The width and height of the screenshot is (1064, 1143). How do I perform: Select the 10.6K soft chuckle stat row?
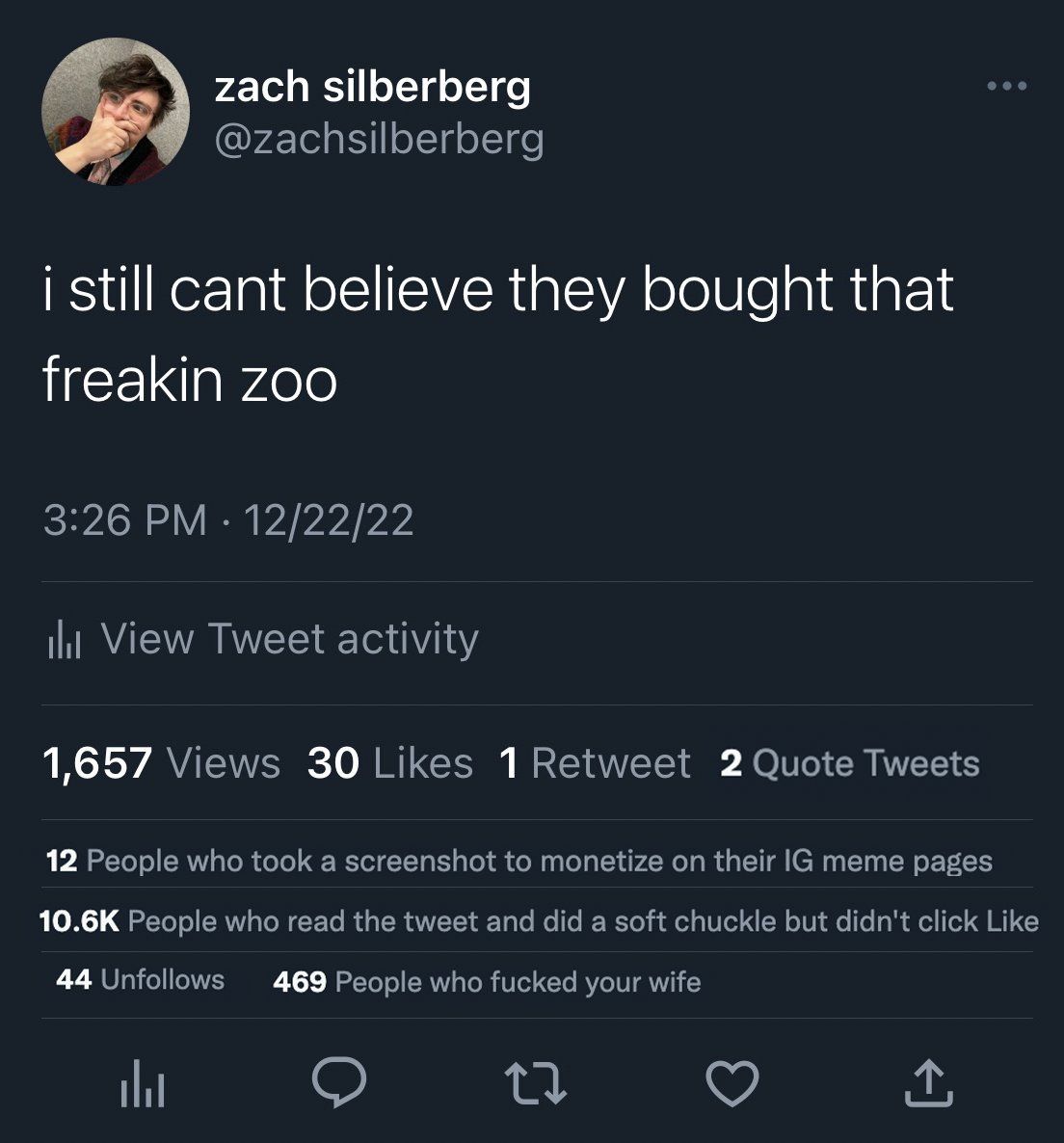(539, 921)
